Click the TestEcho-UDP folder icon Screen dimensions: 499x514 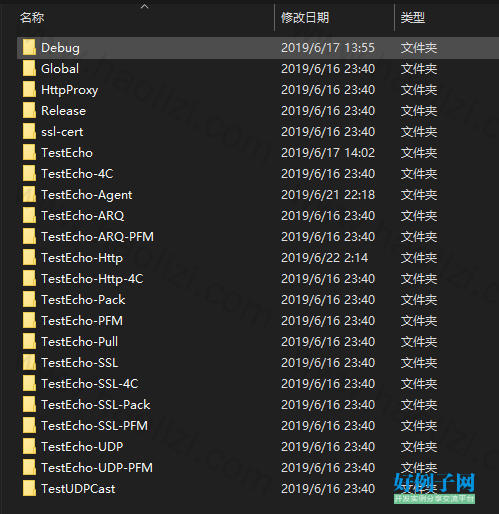pyautogui.click(x=29, y=447)
